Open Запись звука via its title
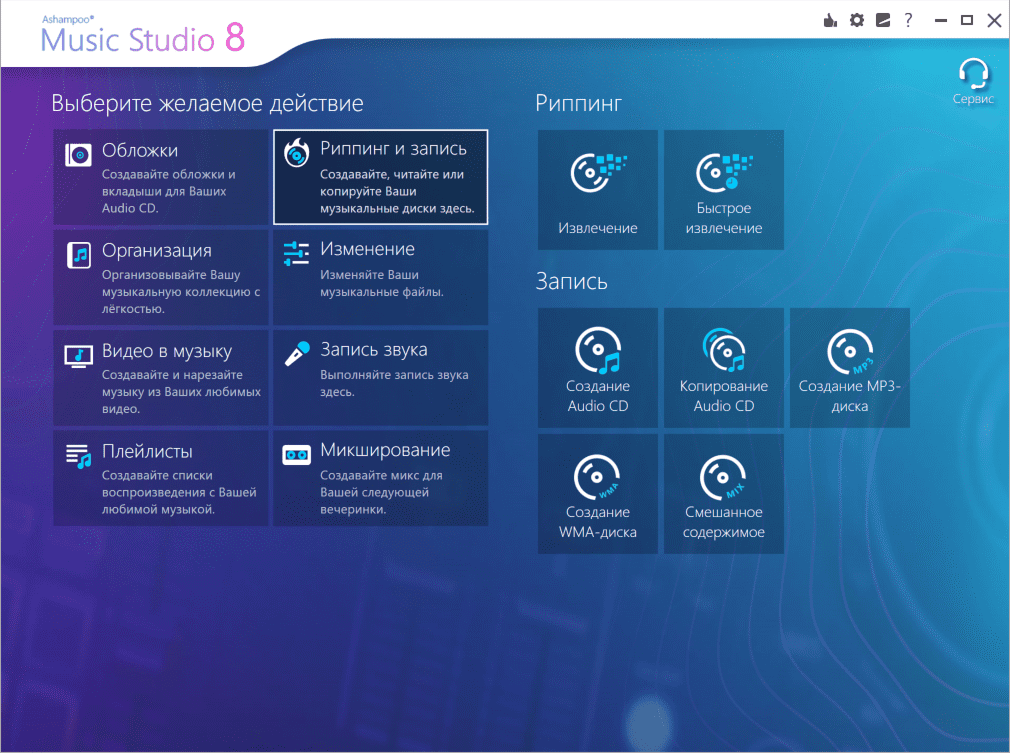This screenshot has height=753, width=1010. tap(374, 350)
